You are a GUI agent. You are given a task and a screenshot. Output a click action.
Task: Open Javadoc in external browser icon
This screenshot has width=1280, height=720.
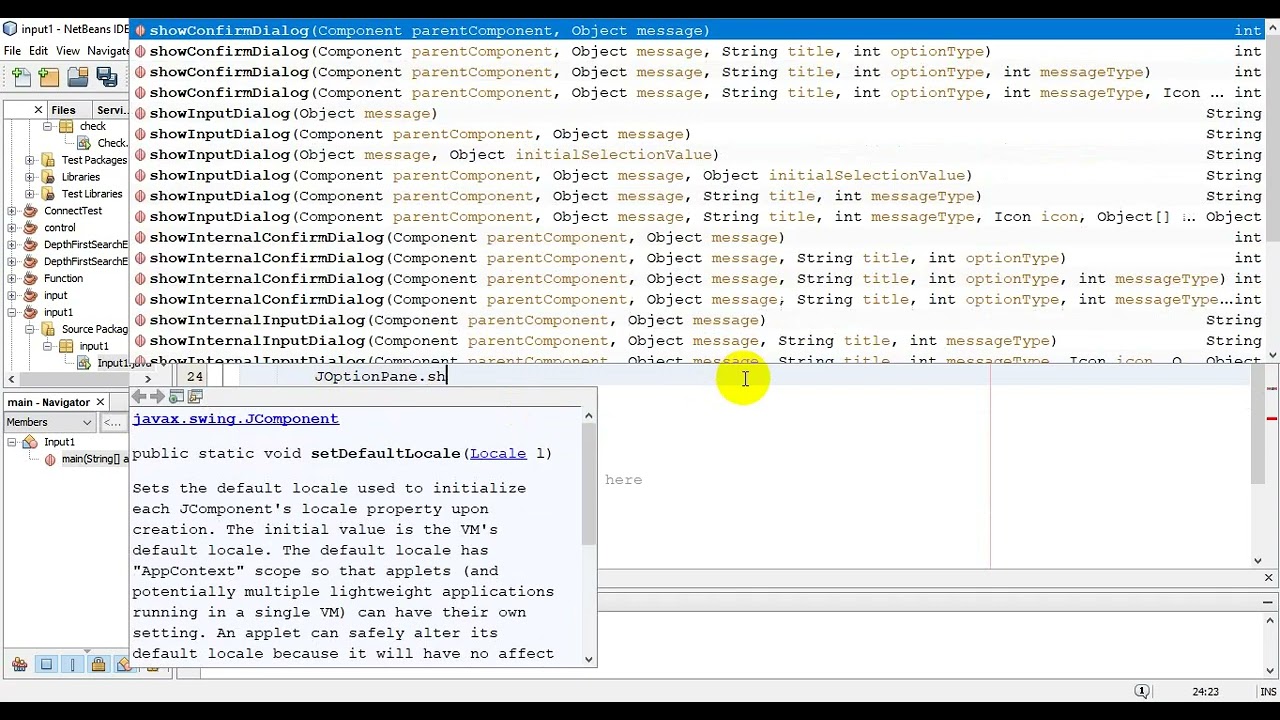[176, 397]
